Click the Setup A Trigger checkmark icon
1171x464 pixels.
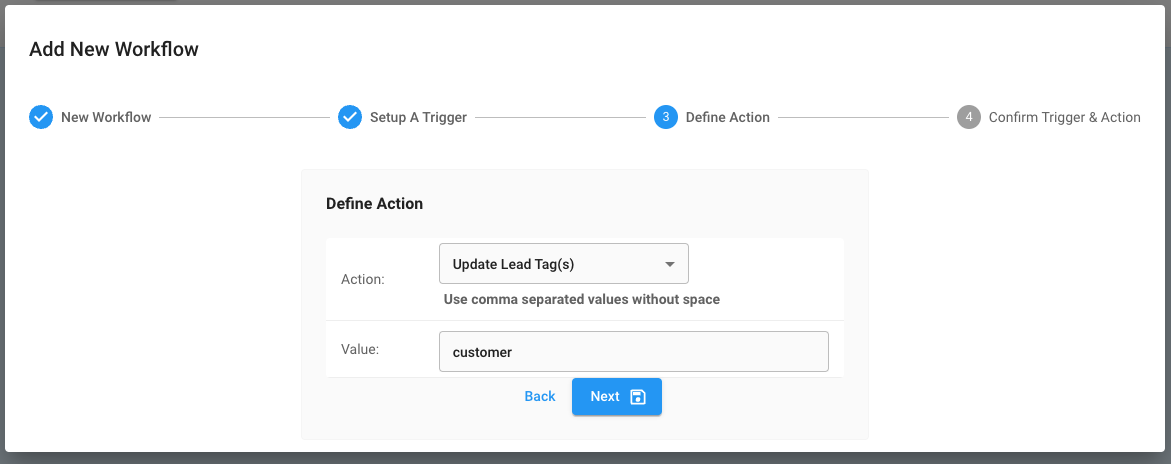point(349,117)
